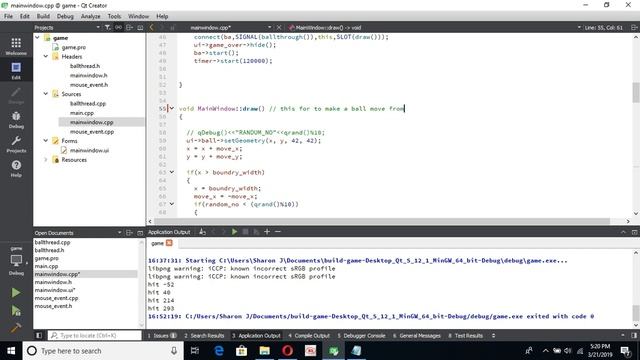This screenshot has height=360, width=640.
Task: Expand the Resources folder
Action: (46, 160)
